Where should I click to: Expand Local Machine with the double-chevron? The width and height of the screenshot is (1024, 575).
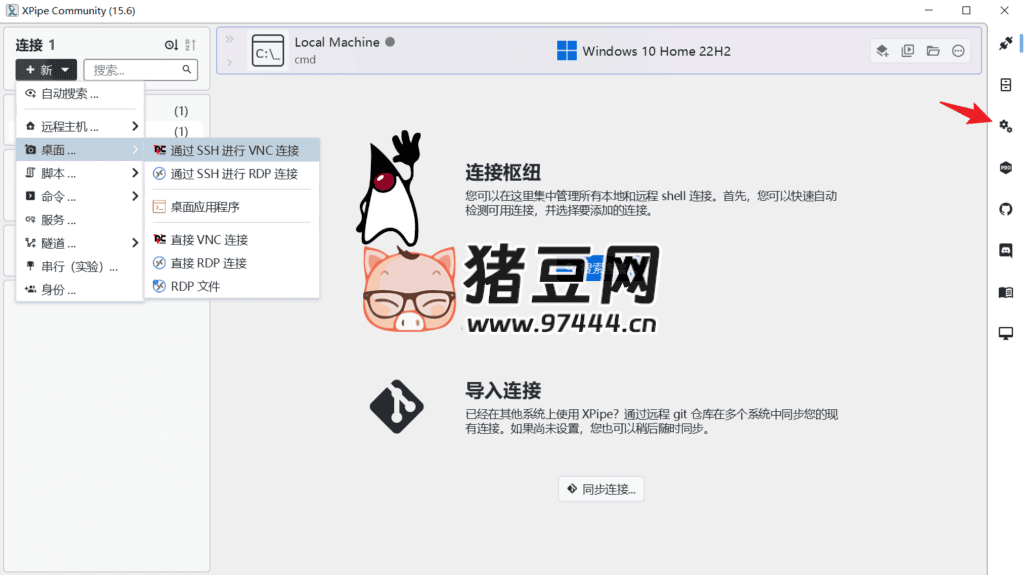(230, 39)
